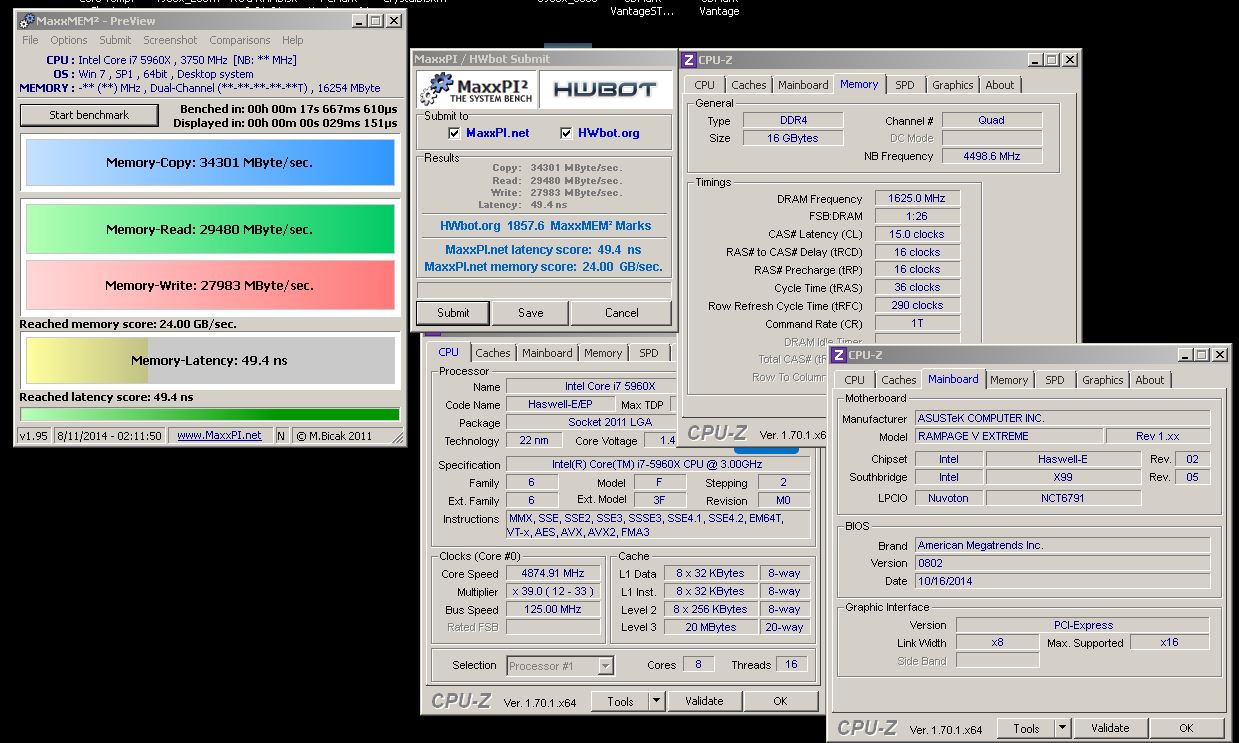Click the RAMPAGE V EXTREME model field
The width and height of the screenshot is (1239, 743).
1009,436
